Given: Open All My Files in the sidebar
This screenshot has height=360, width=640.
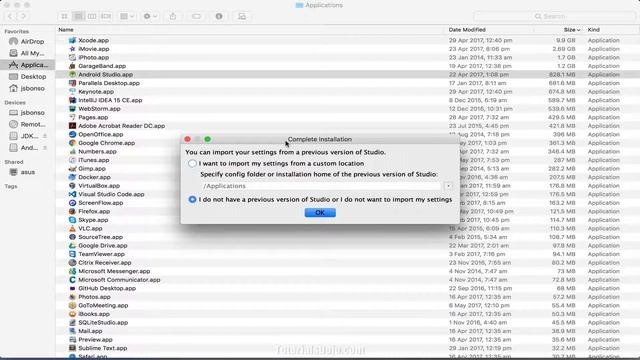Looking at the screenshot, I should pyautogui.click(x=27, y=53).
